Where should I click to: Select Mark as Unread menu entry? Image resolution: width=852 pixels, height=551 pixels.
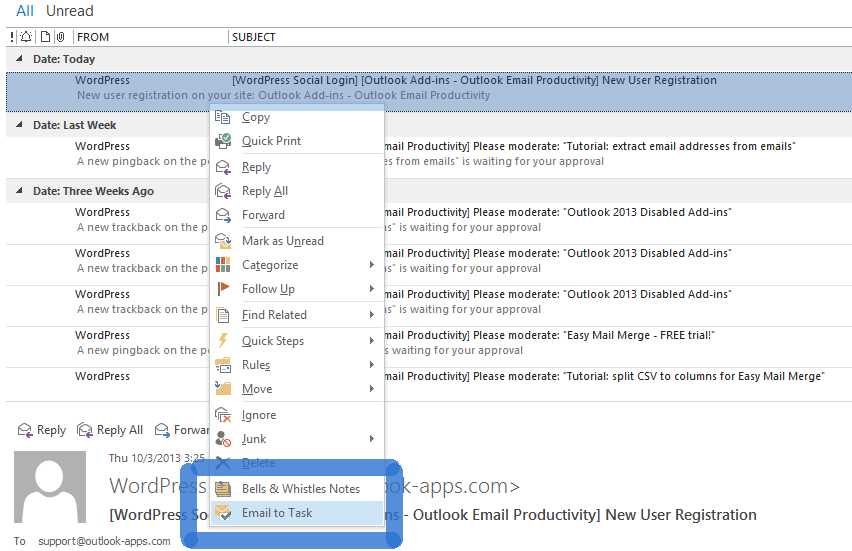pos(297,241)
